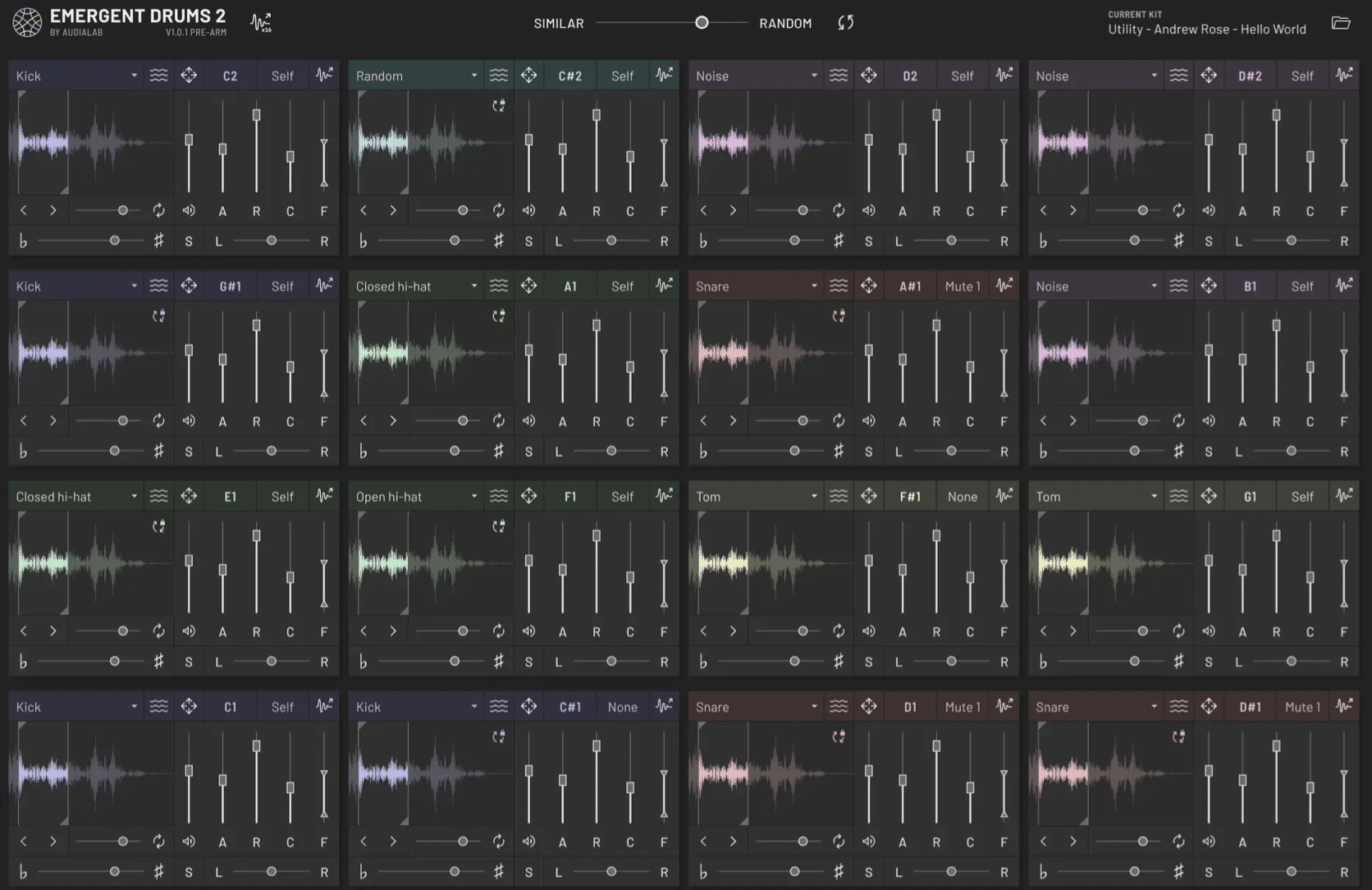
Task: Click the refresh icon under the C2 Kick waveform
Action: point(158,211)
